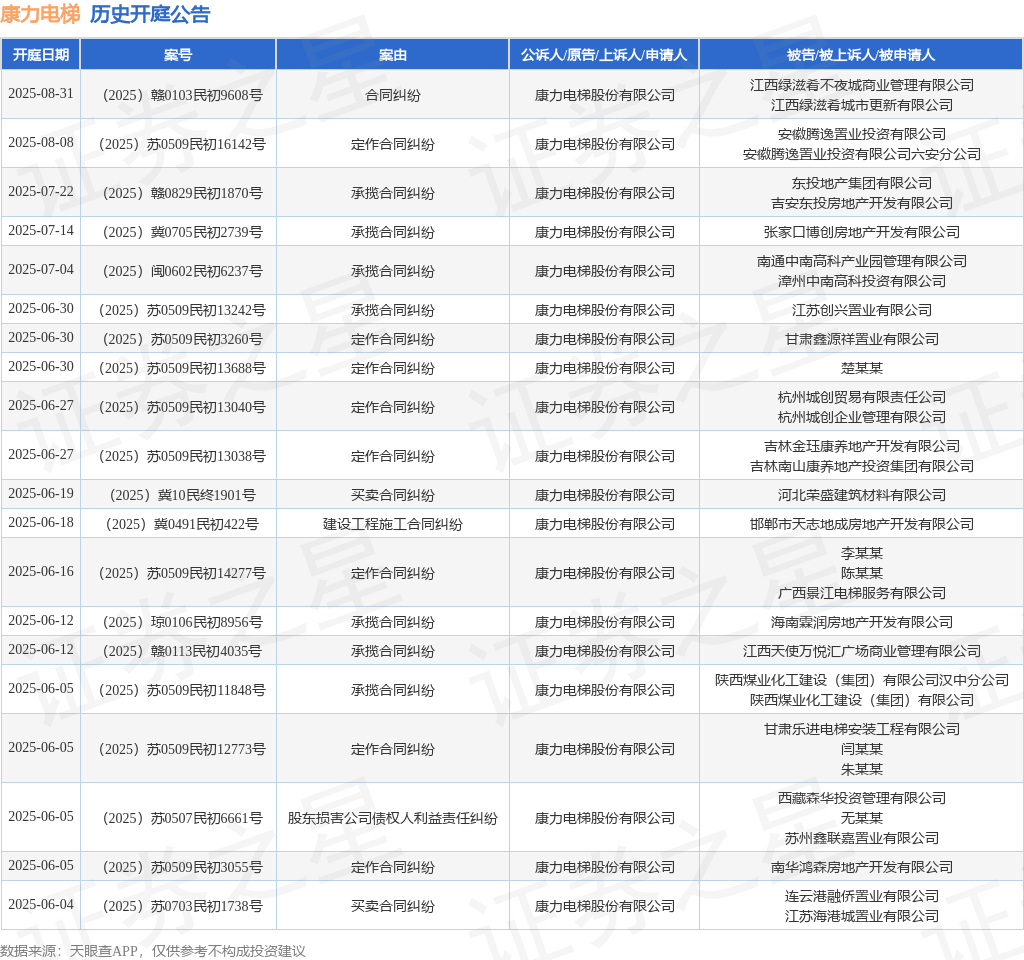1024x960 pixels.
Task: Click defendant 吉安东投房地产开发有限公司
Action: click(x=861, y=203)
